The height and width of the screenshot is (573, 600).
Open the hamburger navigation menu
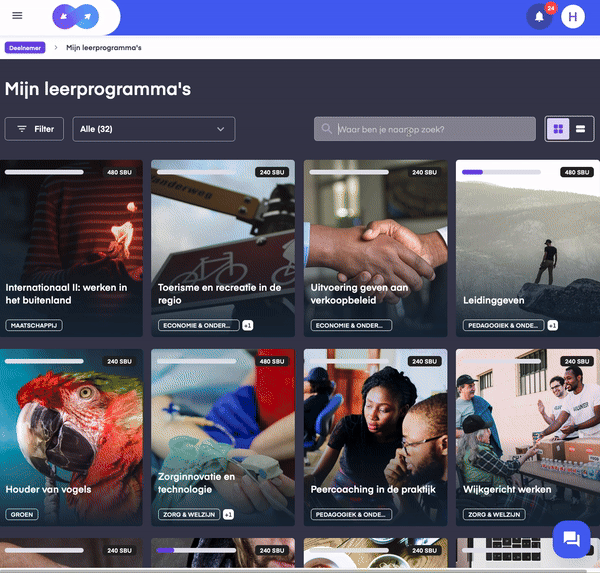tap(17, 15)
